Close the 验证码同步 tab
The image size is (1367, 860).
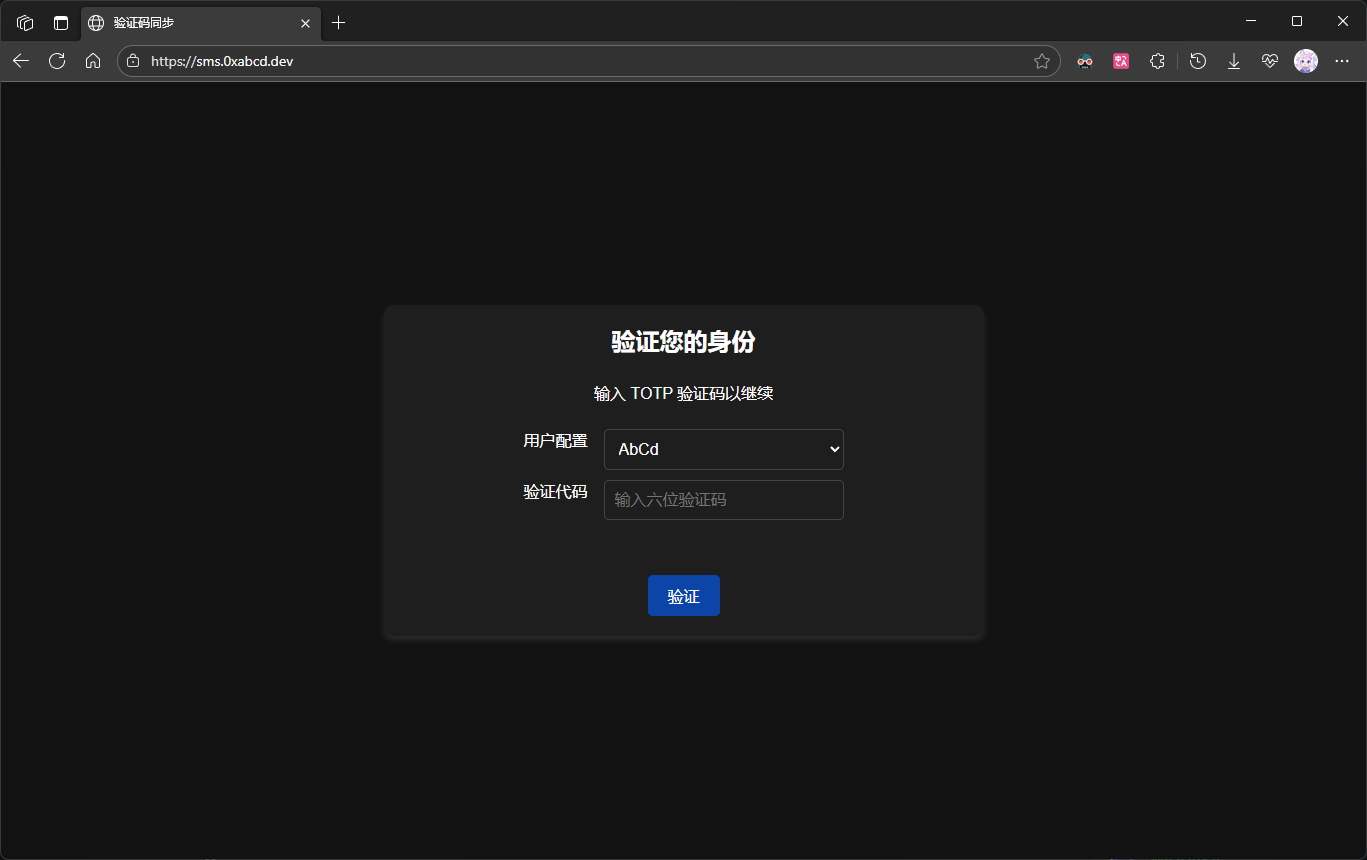305,23
